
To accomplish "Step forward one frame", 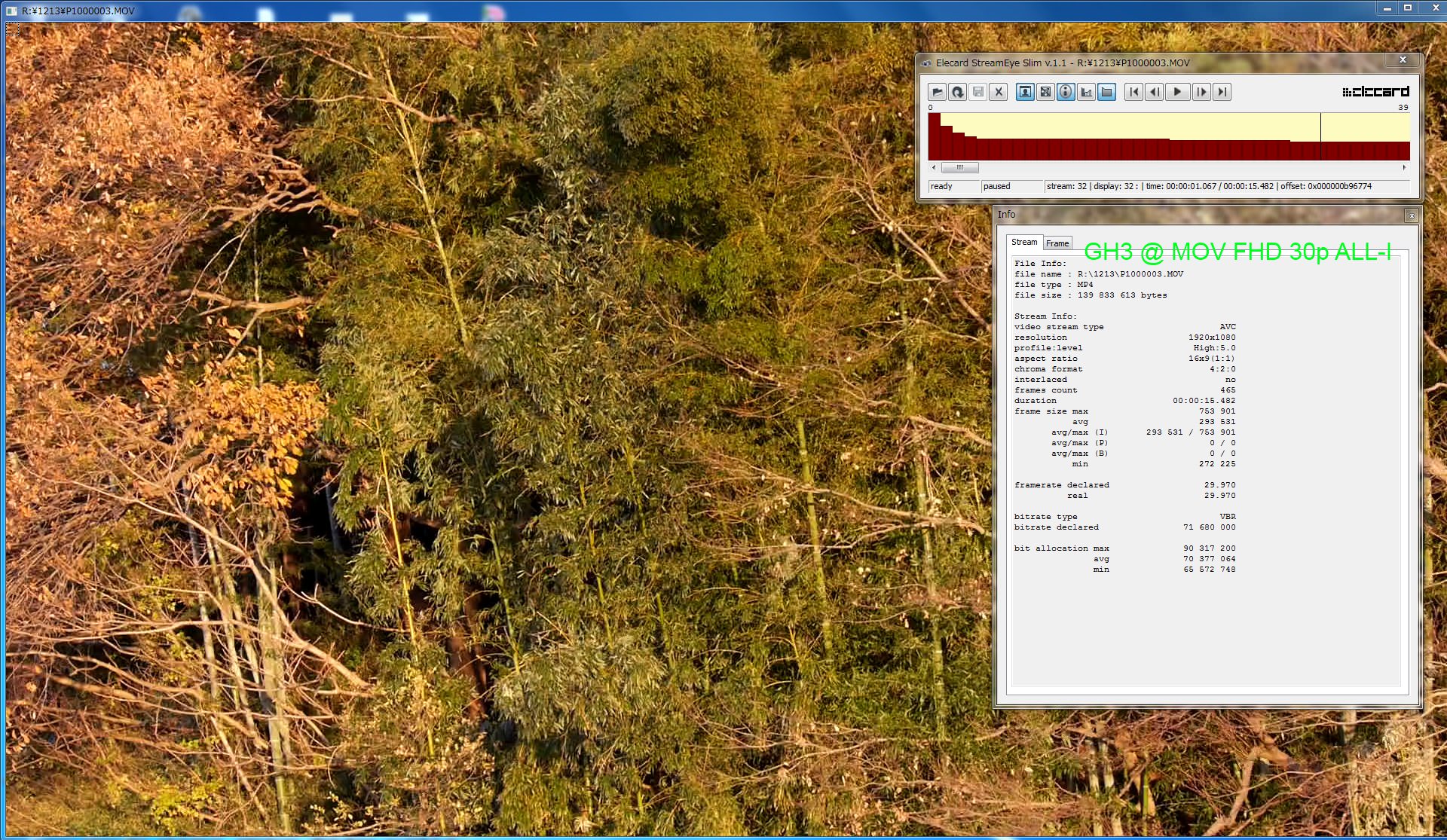I will point(1201,92).
